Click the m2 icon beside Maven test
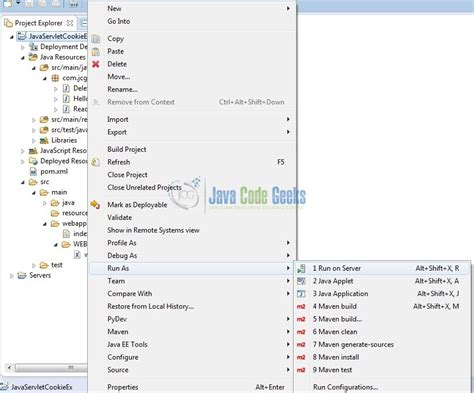Screen dimensions: 474x393 point(301,370)
